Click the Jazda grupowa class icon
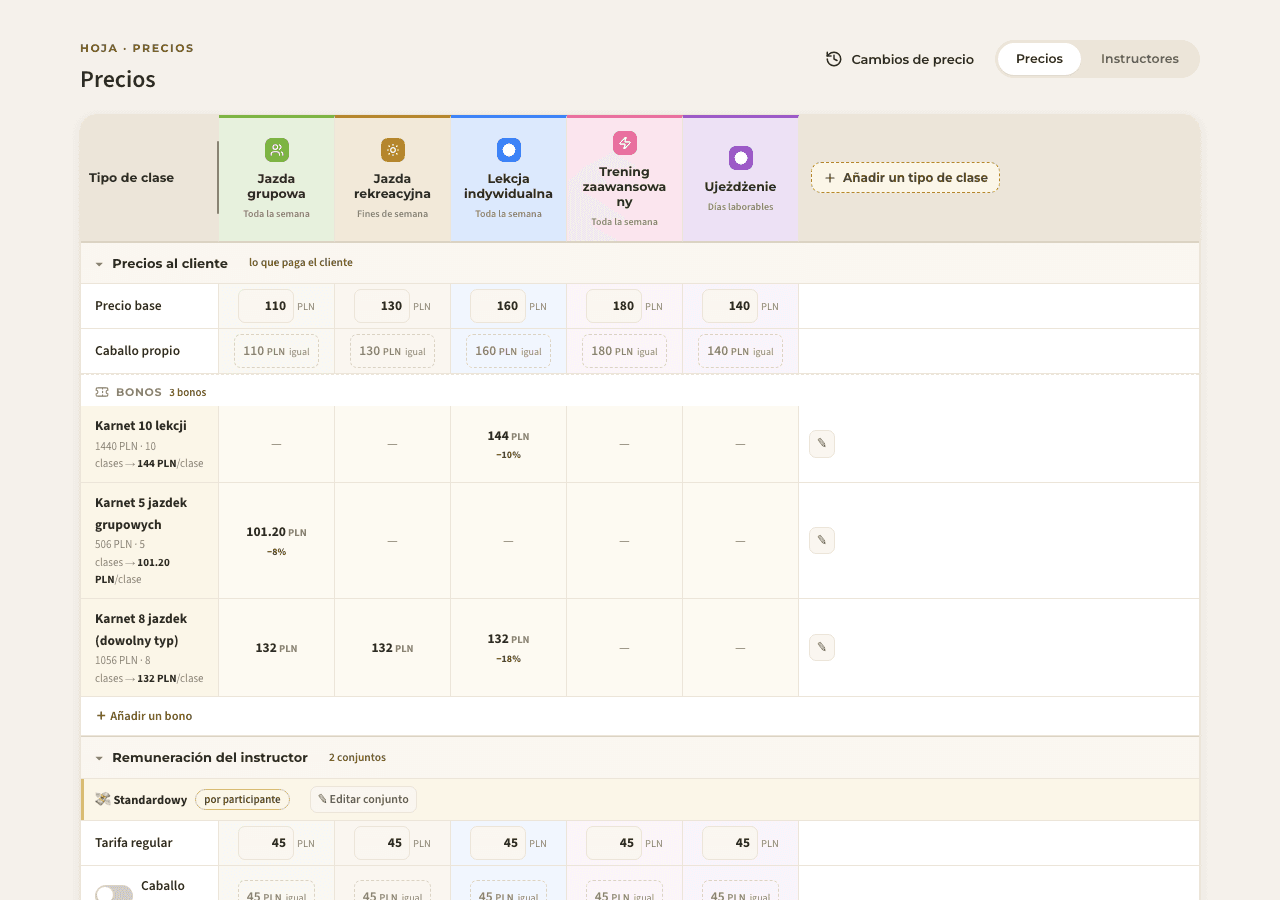This screenshot has height=900, width=1280. click(277, 150)
